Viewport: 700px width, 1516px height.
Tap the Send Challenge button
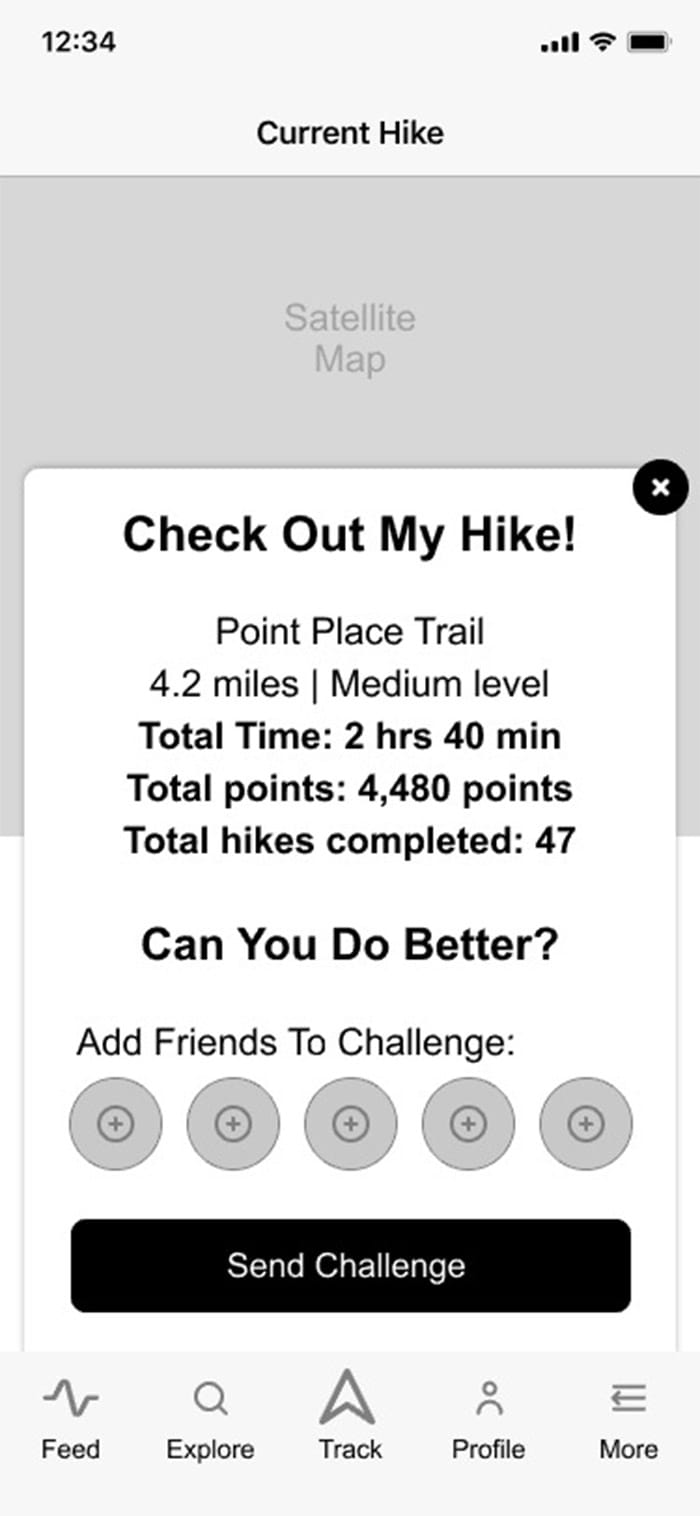pos(350,1265)
